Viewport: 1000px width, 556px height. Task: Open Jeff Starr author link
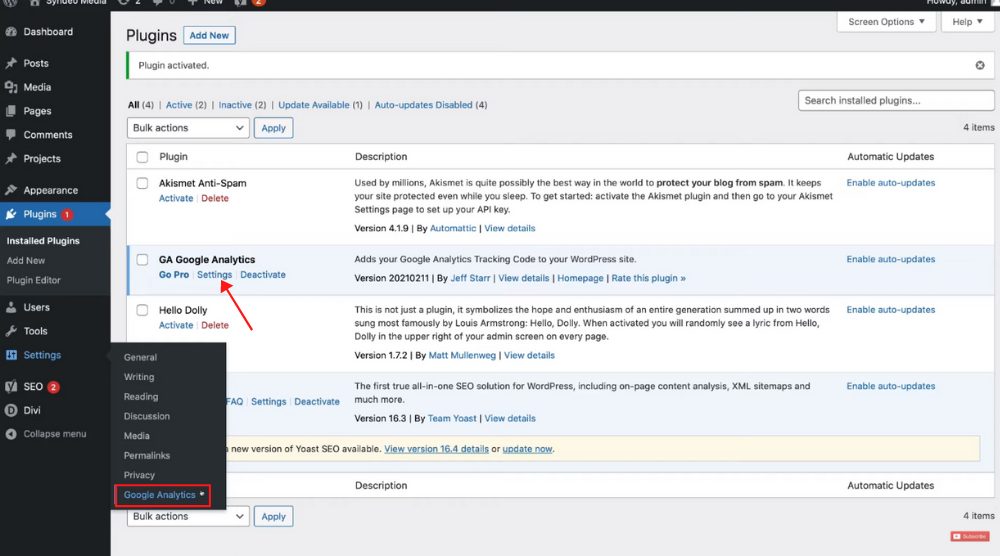(x=471, y=278)
